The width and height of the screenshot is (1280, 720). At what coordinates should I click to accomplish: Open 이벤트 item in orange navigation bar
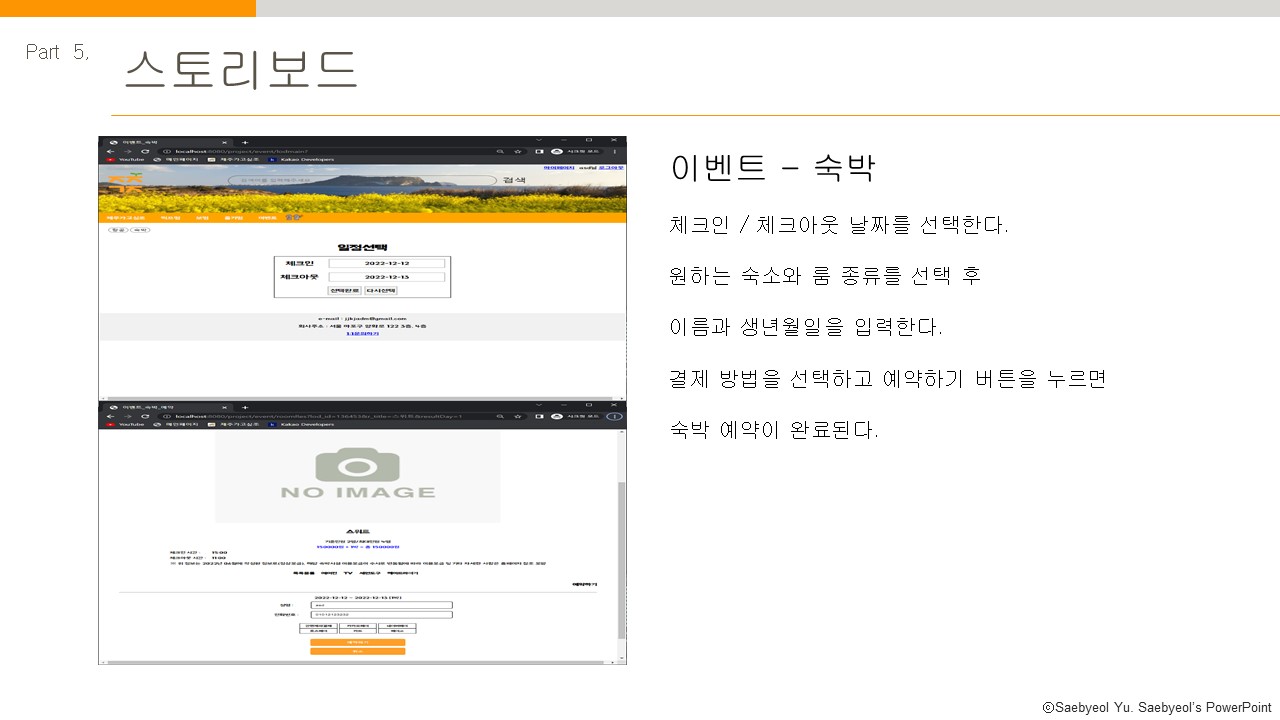pyautogui.click(x=267, y=218)
